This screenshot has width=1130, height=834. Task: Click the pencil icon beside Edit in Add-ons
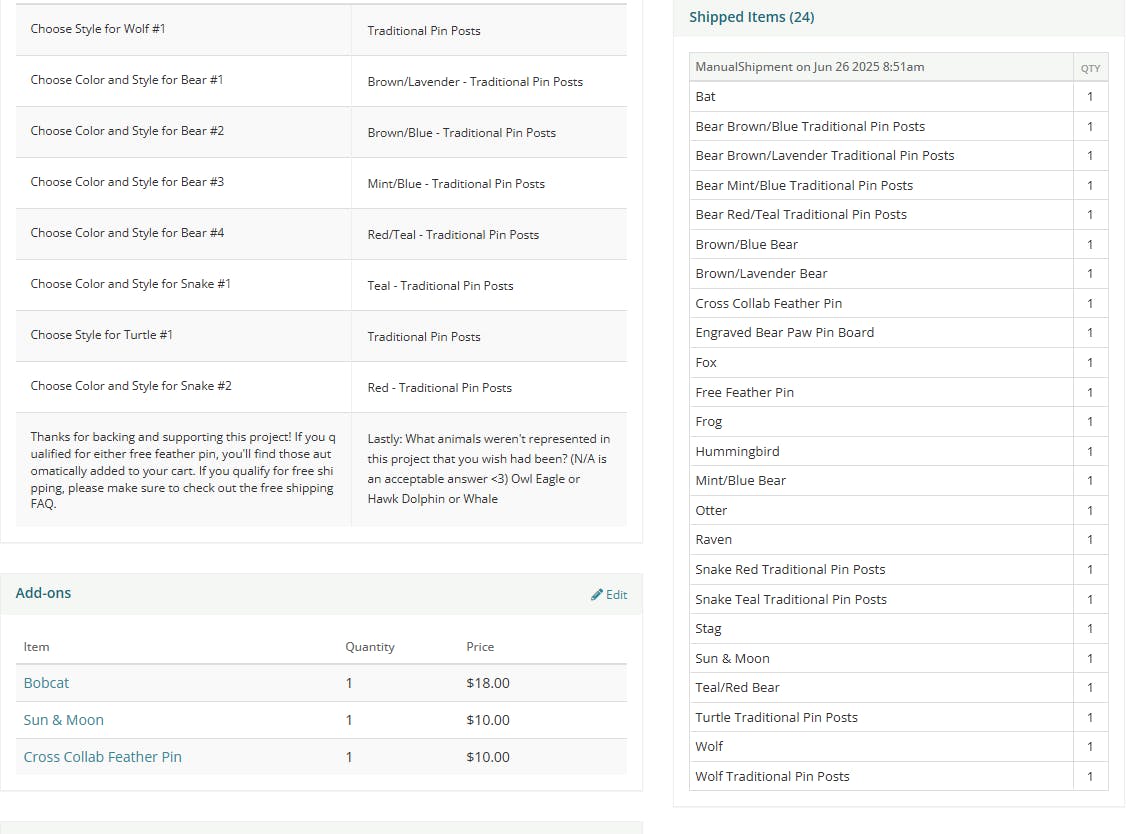(597, 595)
